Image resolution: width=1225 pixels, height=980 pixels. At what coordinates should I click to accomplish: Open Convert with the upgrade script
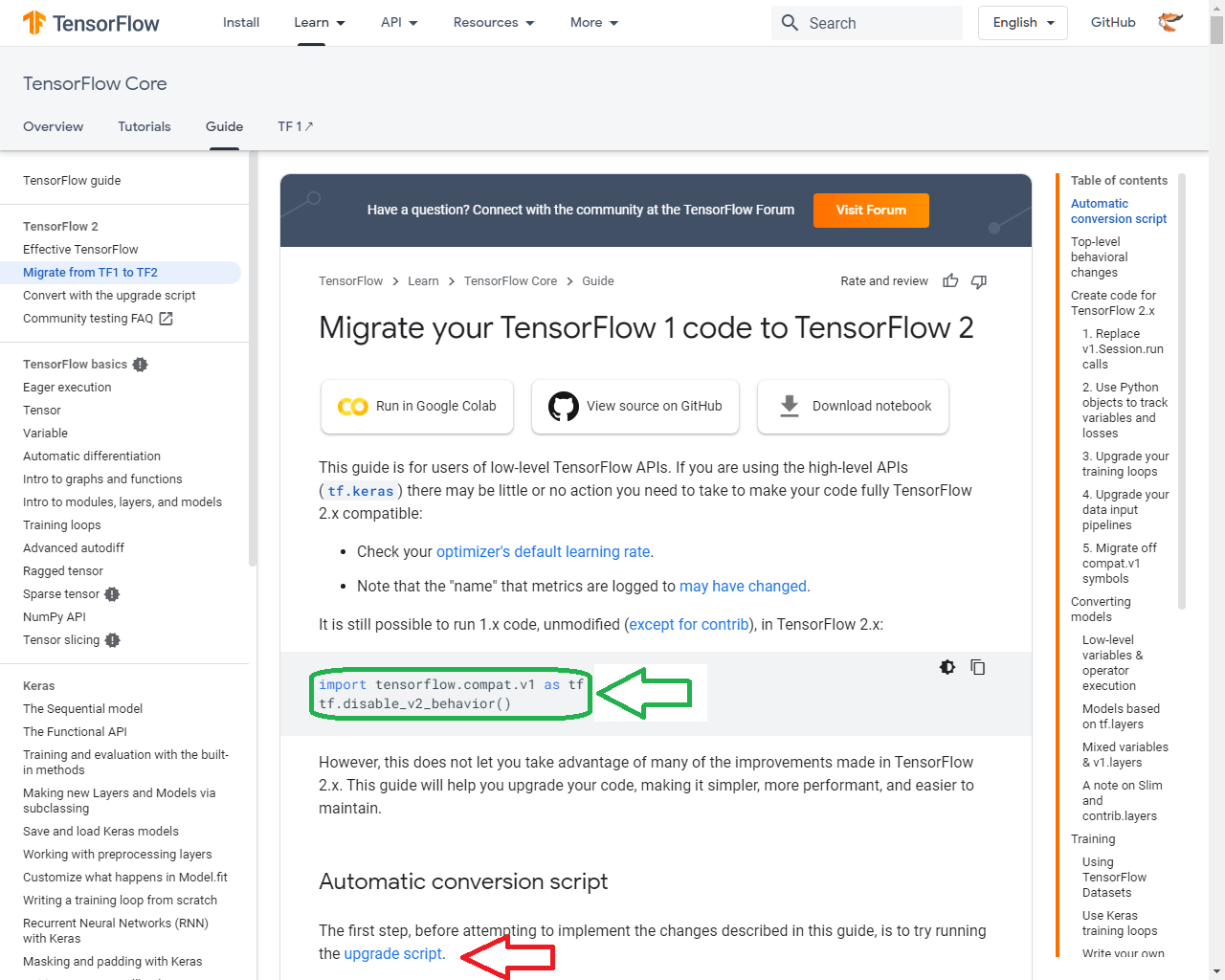(x=109, y=296)
